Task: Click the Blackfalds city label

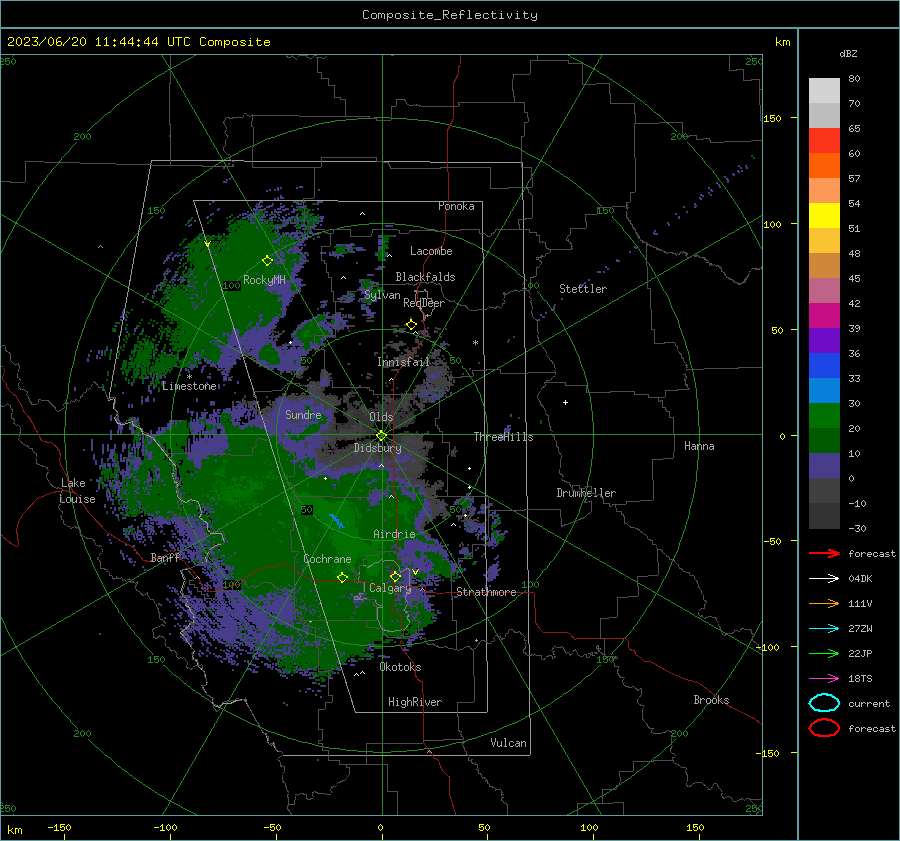Action: coord(425,277)
